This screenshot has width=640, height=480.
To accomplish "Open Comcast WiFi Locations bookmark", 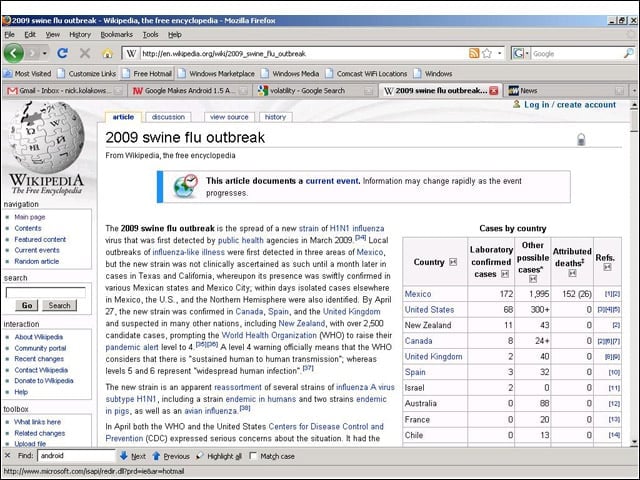I will [x=367, y=73].
